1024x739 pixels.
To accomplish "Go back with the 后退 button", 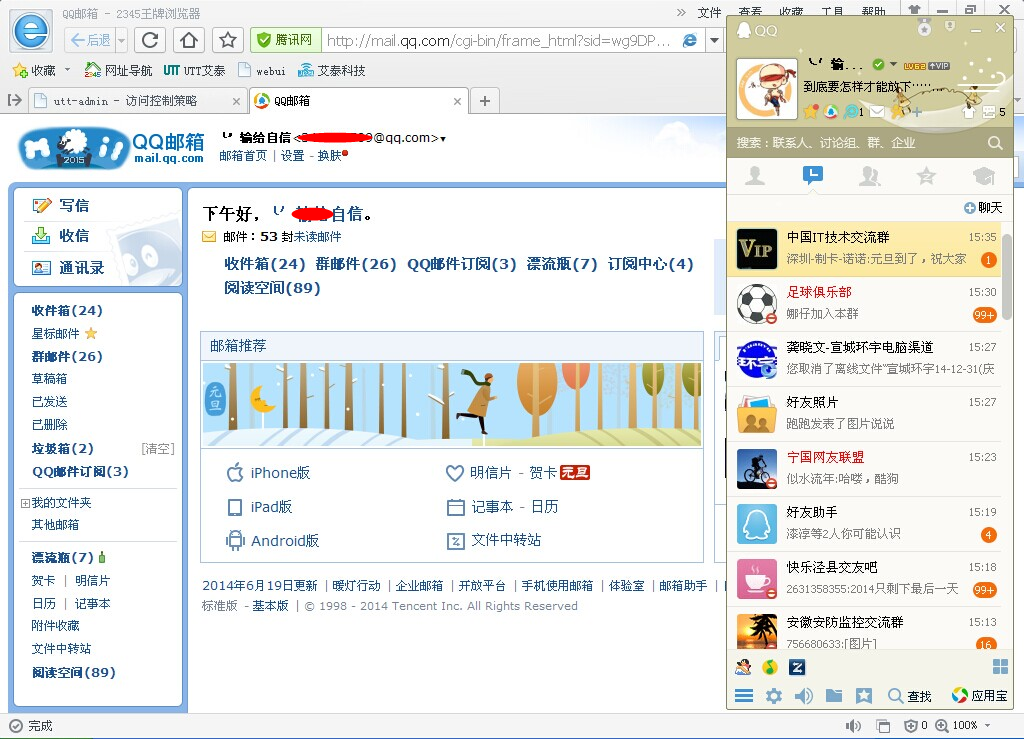I will coord(91,40).
